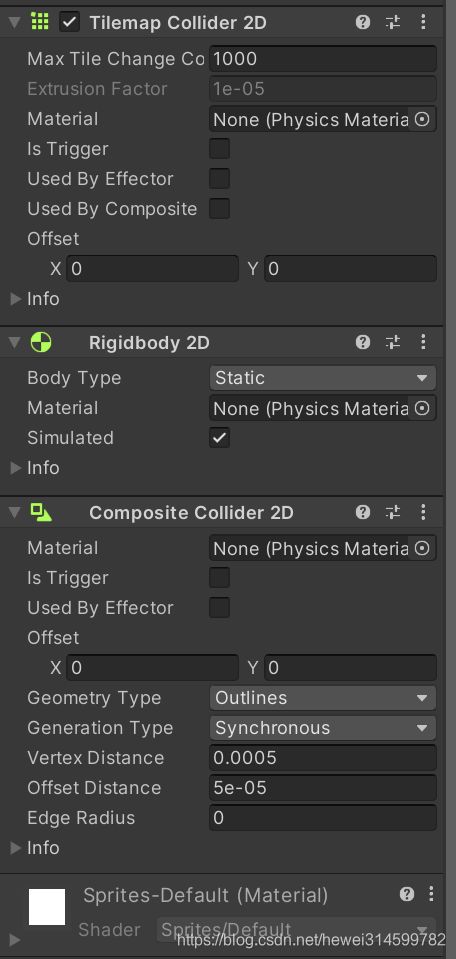Click the Vertex Distance input field
456x959 pixels.
pos(323,758)
